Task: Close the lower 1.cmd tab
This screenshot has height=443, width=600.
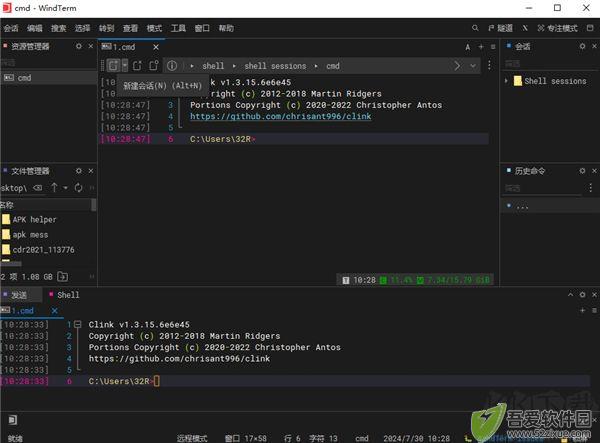Action: (54, 311)
